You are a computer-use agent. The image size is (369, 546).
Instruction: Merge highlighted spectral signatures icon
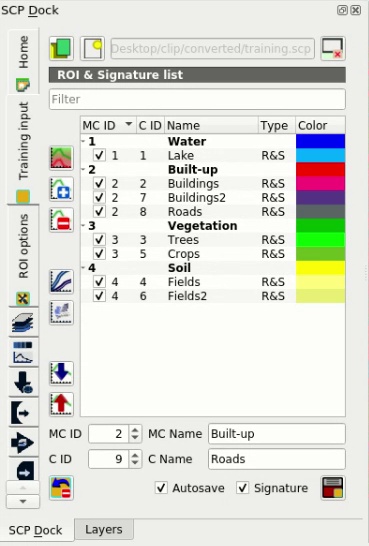pos(61,158)
